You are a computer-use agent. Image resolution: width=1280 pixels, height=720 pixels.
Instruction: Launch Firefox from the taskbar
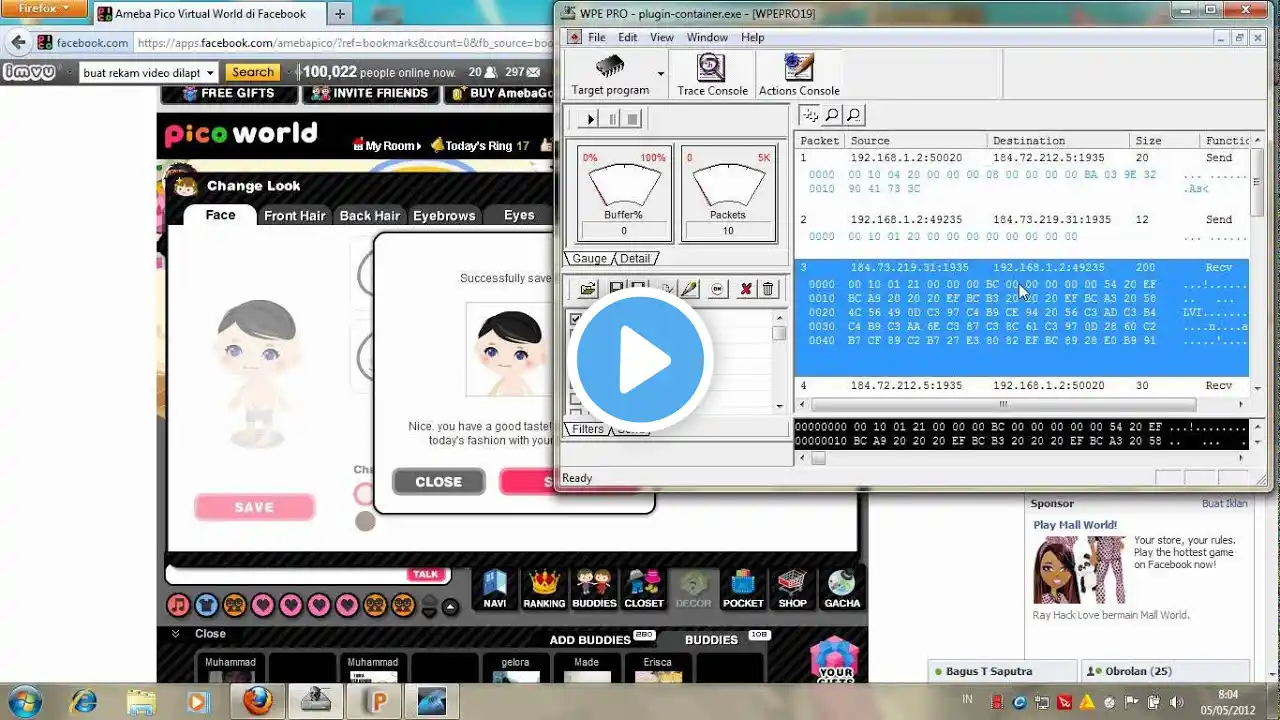[257, 700]
